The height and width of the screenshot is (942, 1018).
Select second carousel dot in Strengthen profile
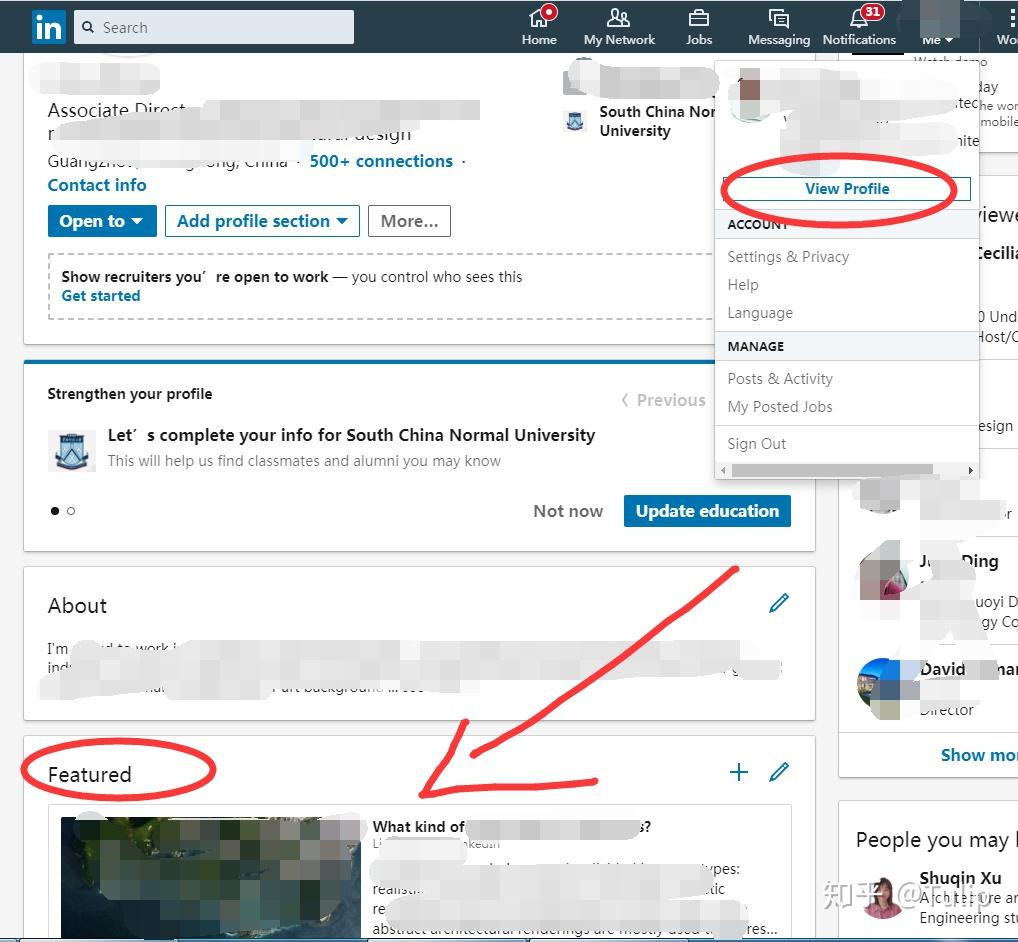click(71, 511)
